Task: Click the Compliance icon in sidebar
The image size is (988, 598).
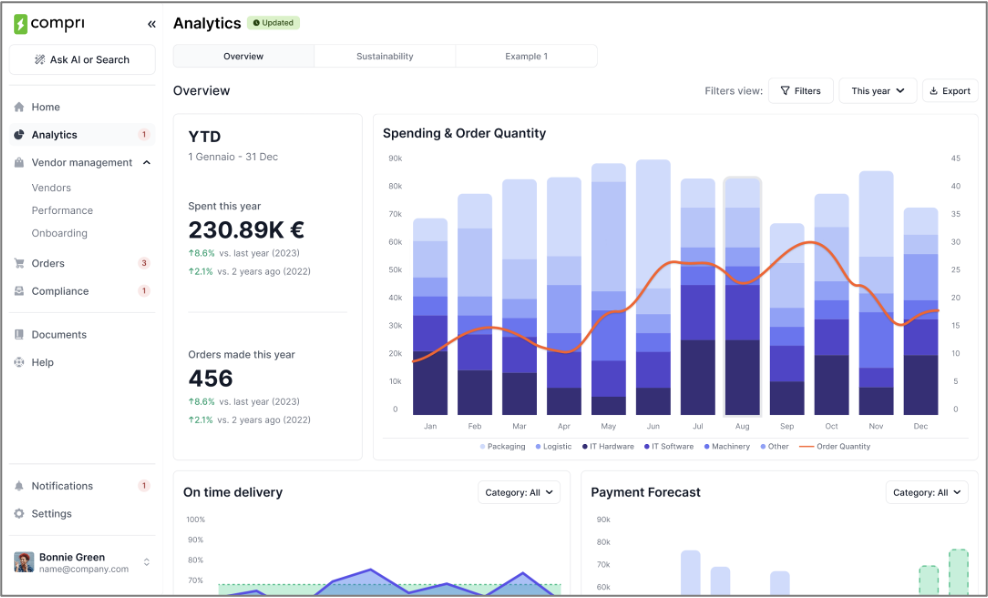Action: tap(19, 292)
